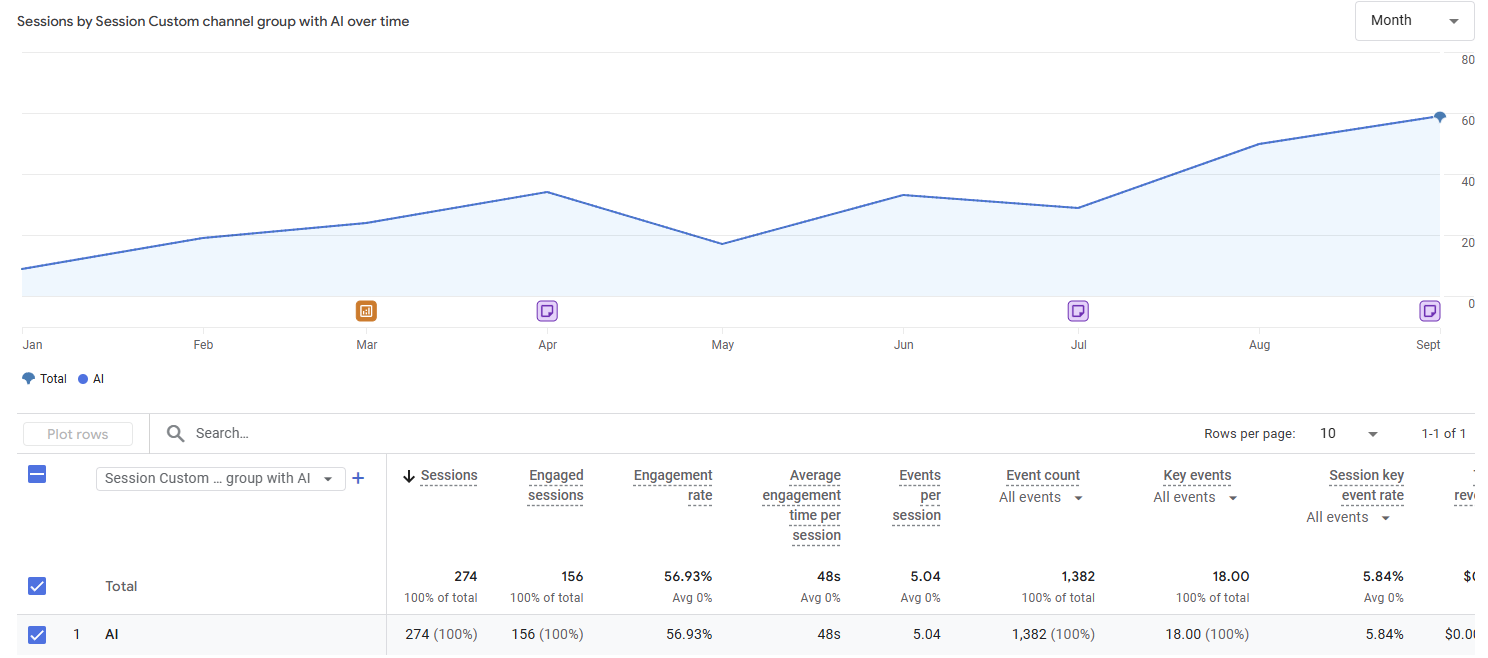
Task: Sort table by Engagement rate column
Action: (x=673, y=485)
